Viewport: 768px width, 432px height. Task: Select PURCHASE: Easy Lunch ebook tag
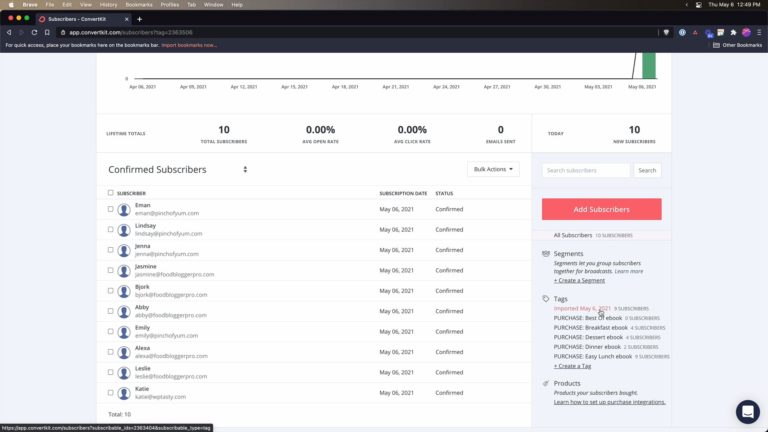pos(593,357)
